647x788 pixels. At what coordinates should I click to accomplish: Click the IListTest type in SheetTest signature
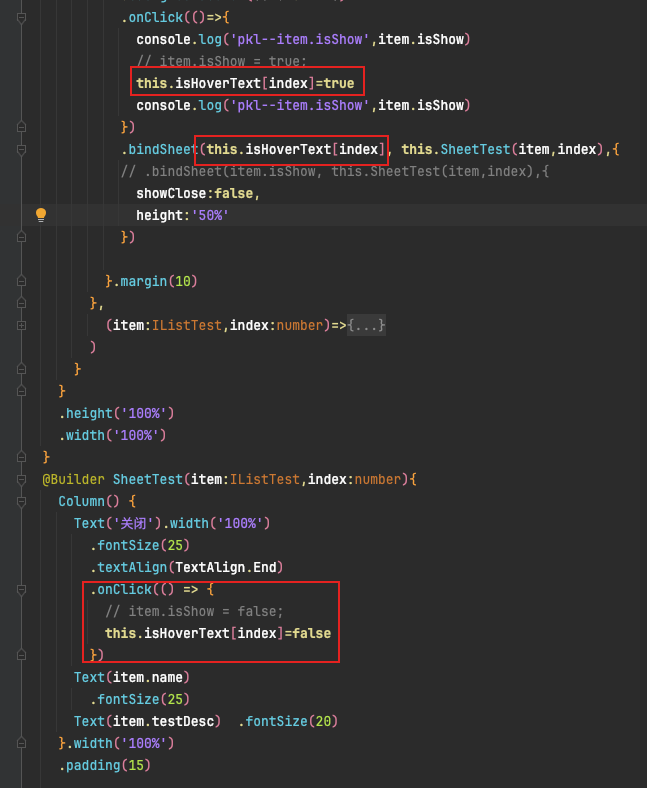tap(265, 479)
